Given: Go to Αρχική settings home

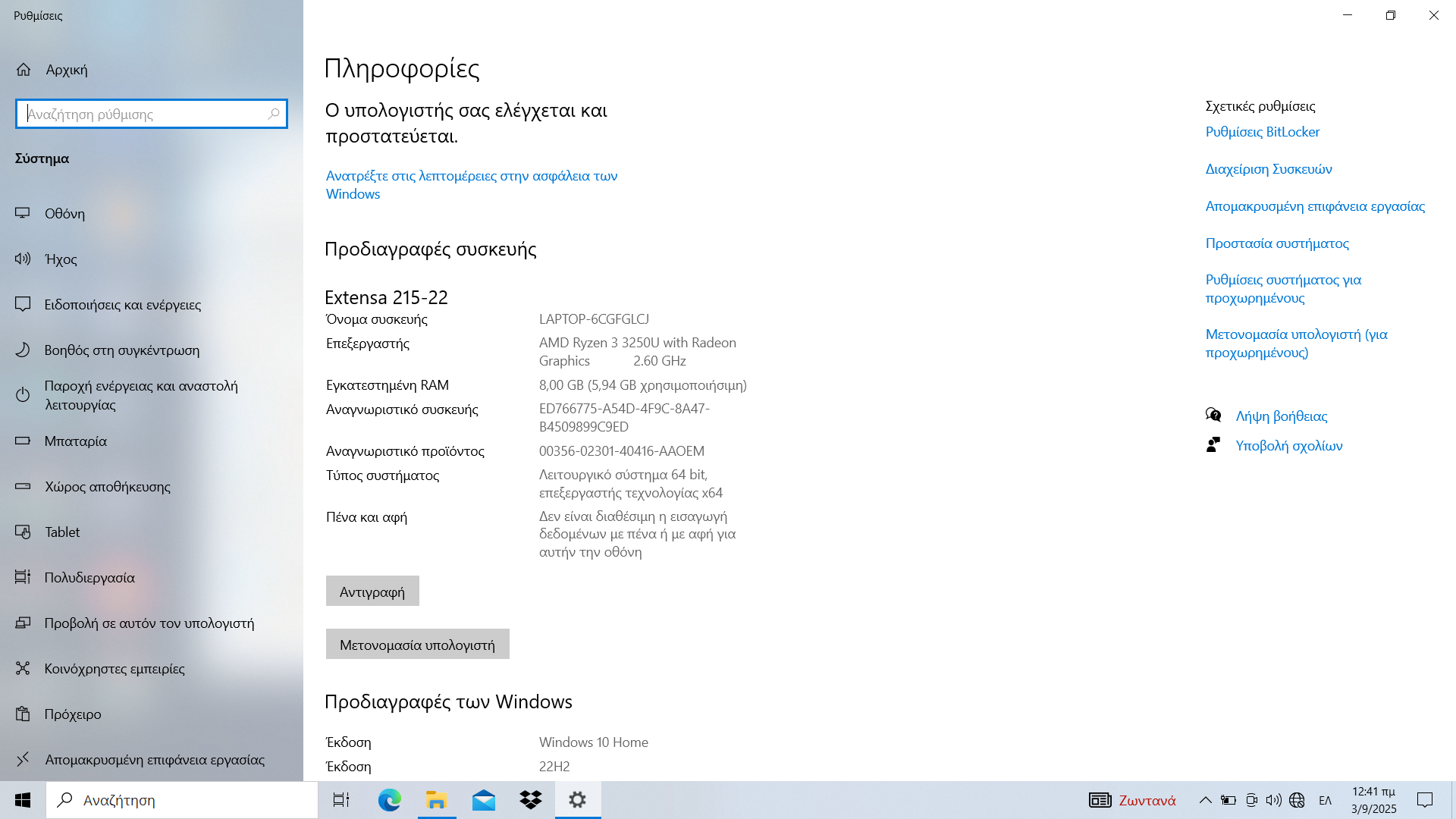Looking at the screenshot, I should (x=152, y=70).
